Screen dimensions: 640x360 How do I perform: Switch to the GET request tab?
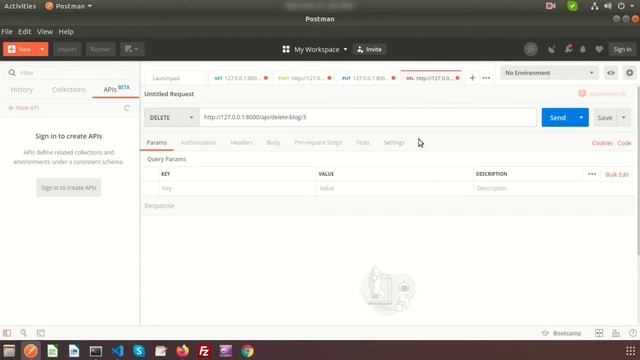click(x=241, y=78)
